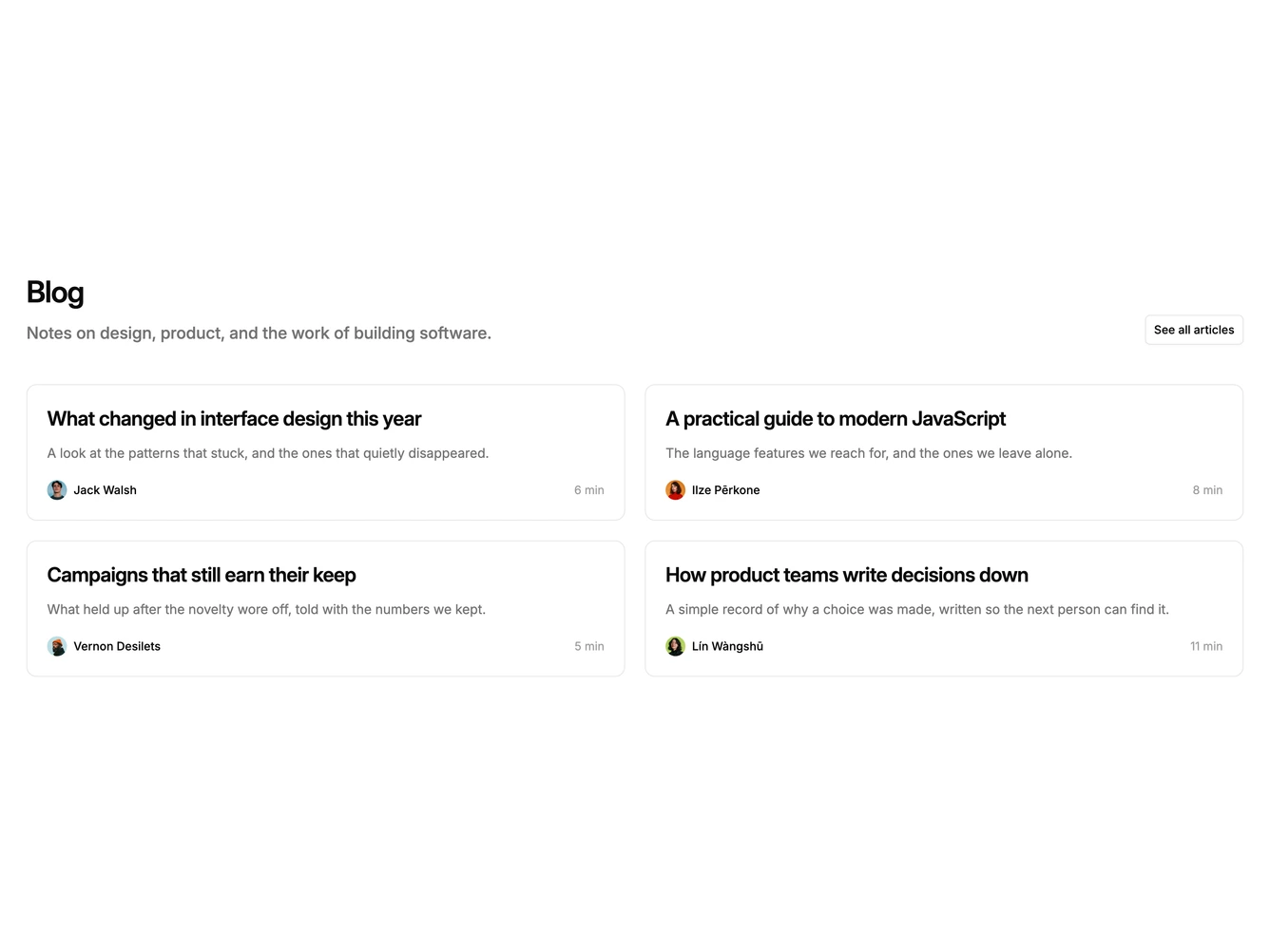Viewport: 1270px width, 952px height.
Task: Open "A practical guide to modern JavaScript" article
Action: tap(836, 419)
